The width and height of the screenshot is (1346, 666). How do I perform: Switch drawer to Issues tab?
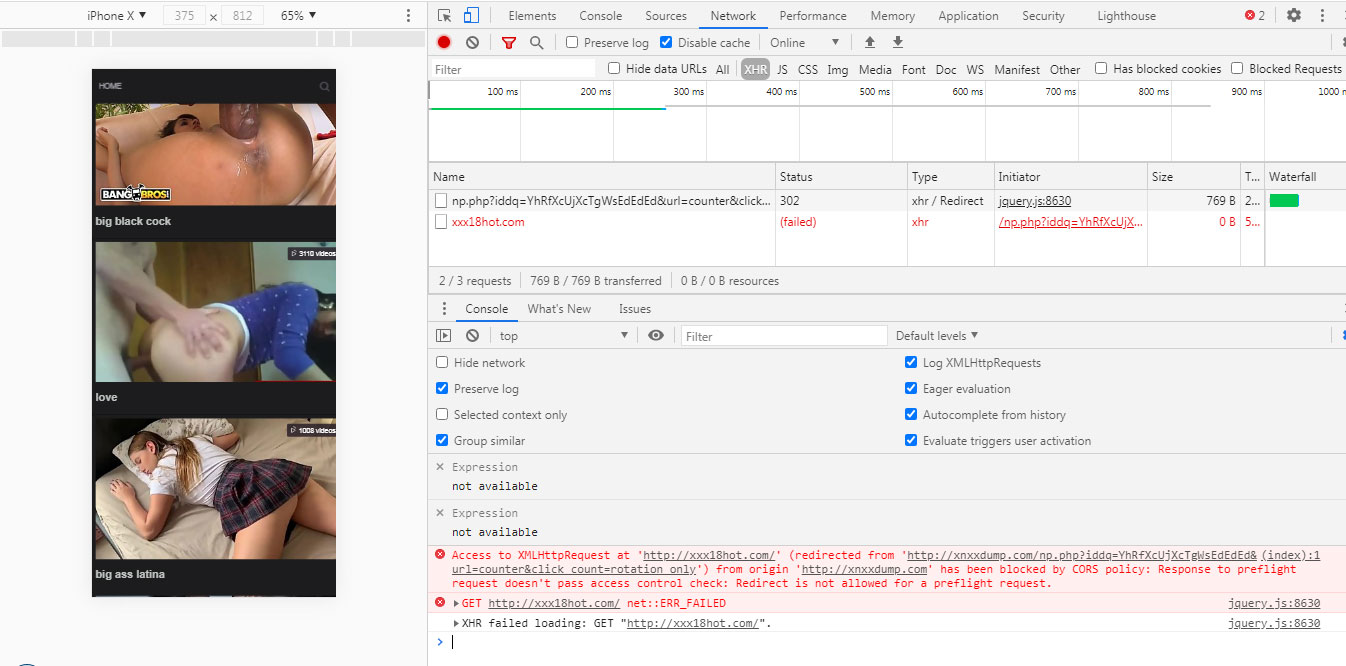(635, 308)
